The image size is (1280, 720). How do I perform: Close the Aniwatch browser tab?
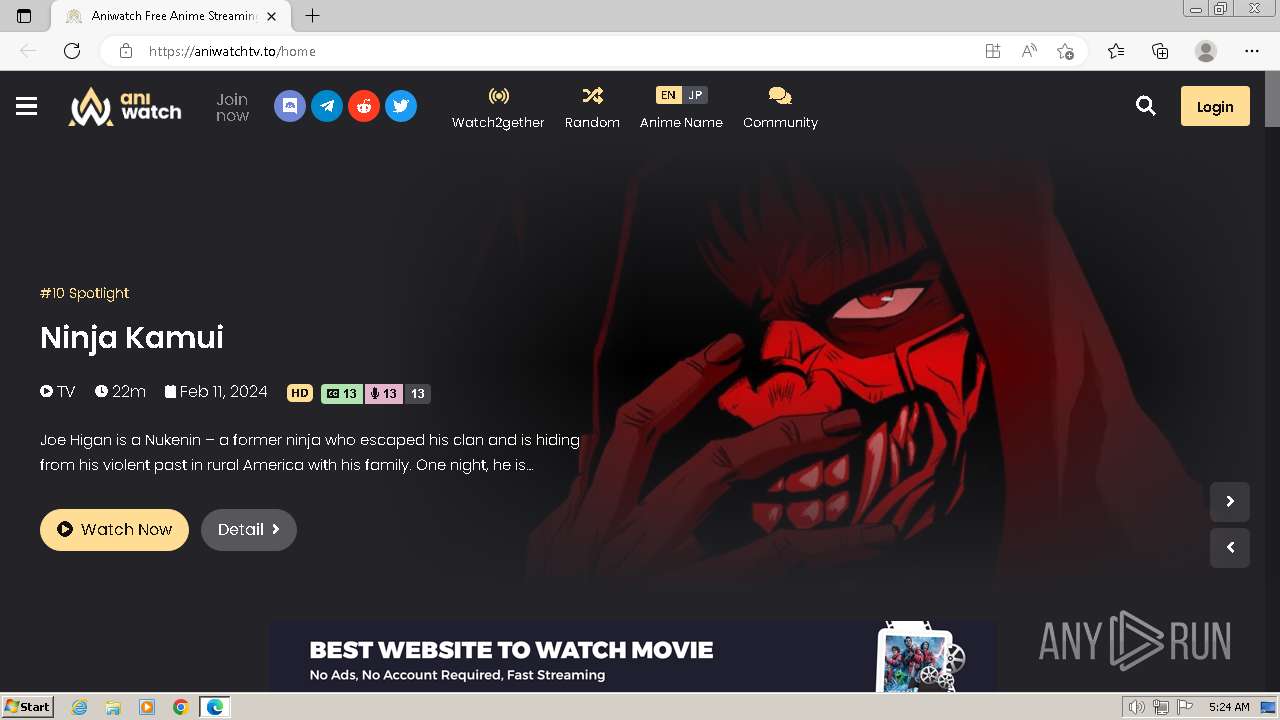tap(272, 16)
